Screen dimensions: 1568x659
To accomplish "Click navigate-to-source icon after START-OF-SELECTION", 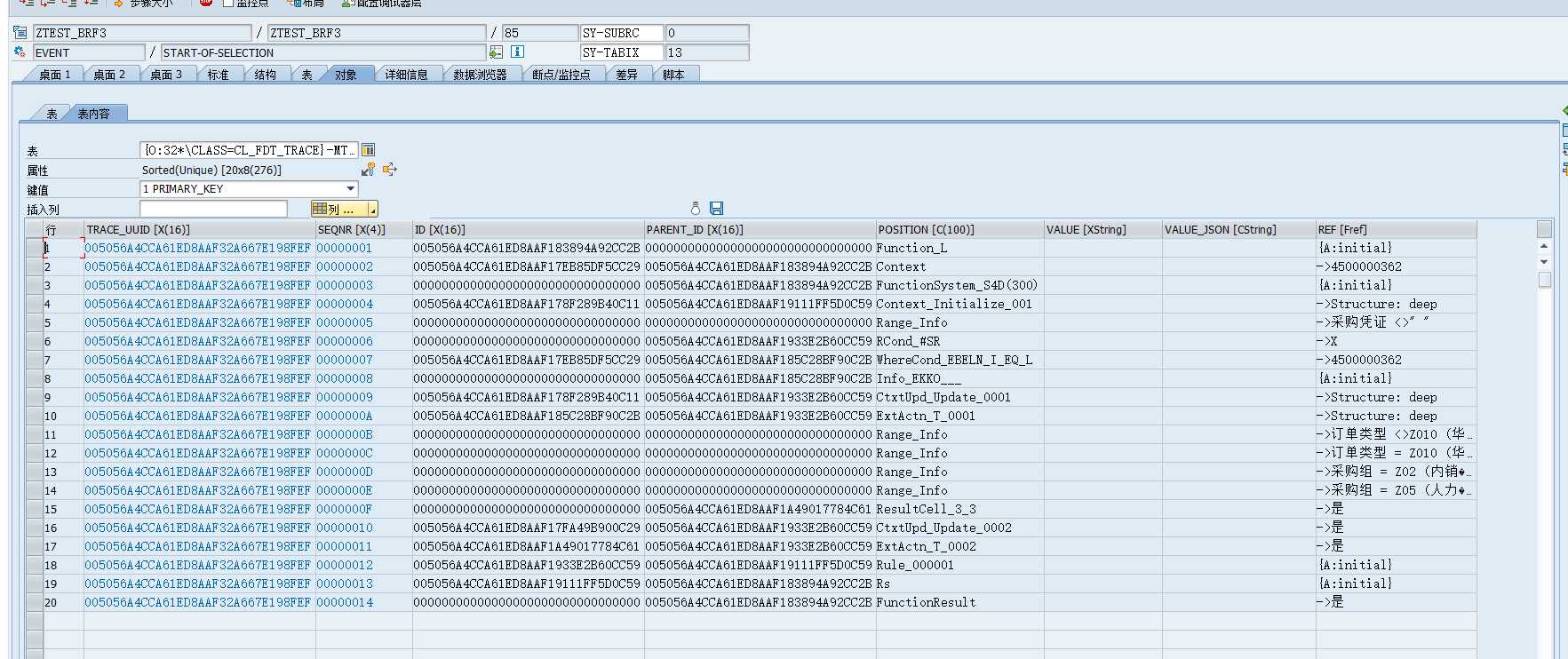I will click(x=496, y=52).
